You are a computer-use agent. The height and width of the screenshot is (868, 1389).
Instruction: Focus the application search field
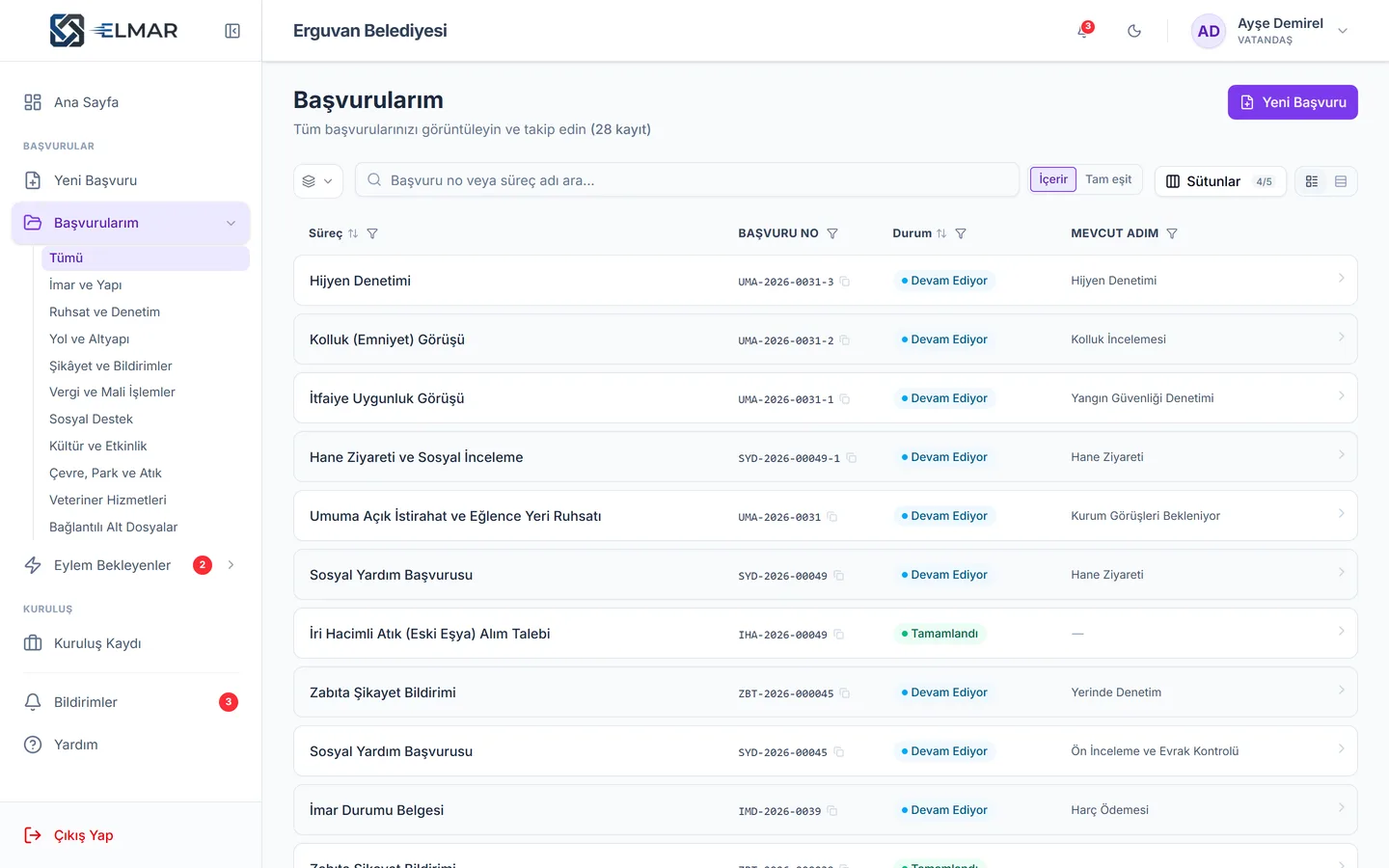pyautogui.click(x=688, y=180)
